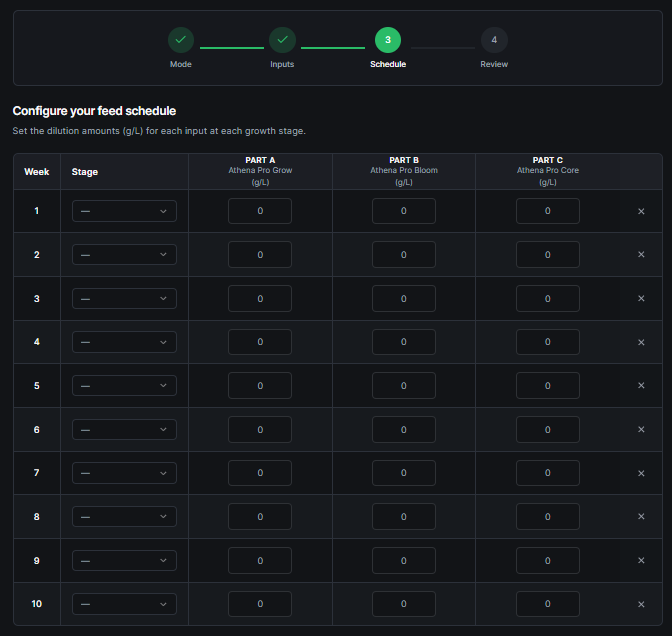Select week 10 Part B field
The height and width of the screenshot is (636, 672).
[404, 604]
